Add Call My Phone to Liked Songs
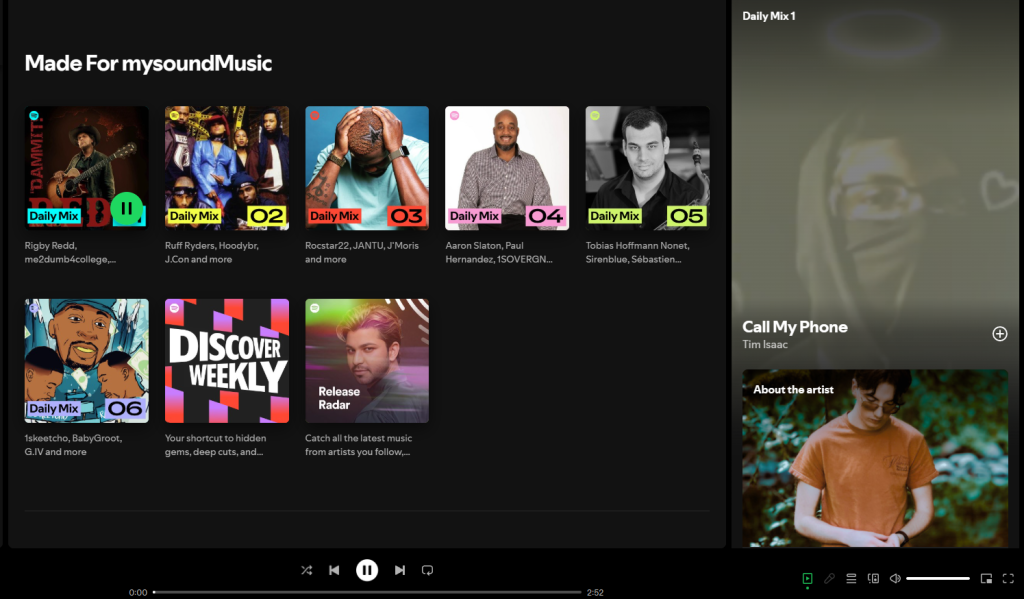Screen dimensions: 1024x599 click(1000, 334)
